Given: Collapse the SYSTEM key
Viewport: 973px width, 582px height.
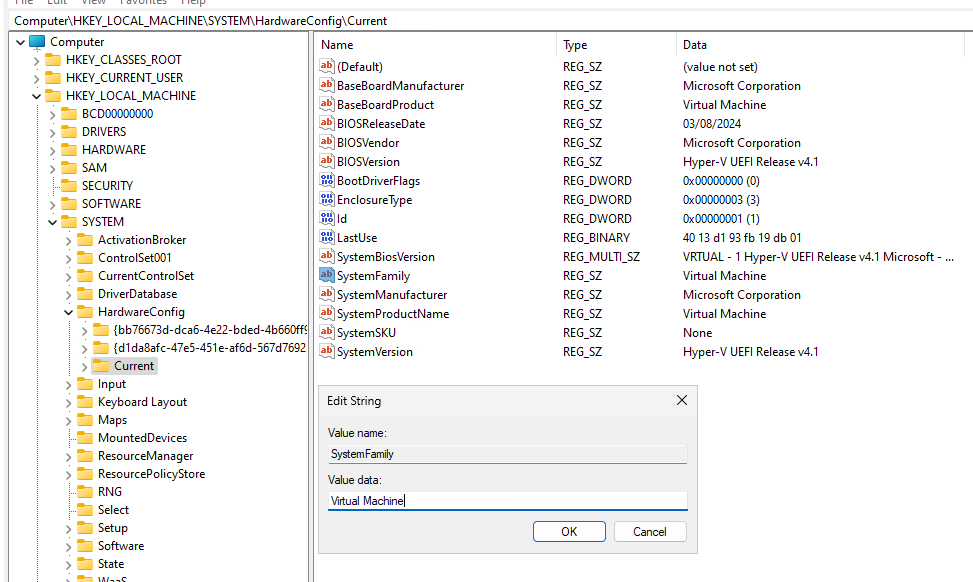Looking at the screenshot, I should click(x=53, y=222).
